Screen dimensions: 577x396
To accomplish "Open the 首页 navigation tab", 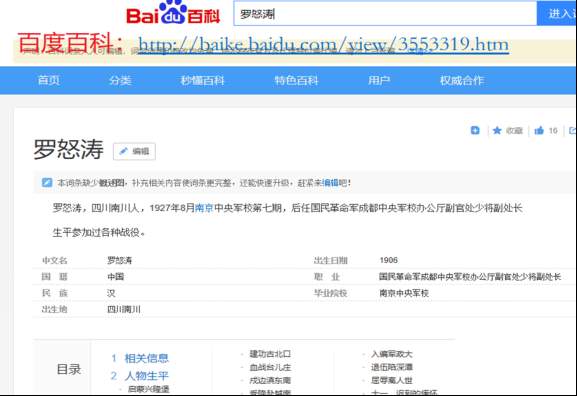I will coord(49,80).
